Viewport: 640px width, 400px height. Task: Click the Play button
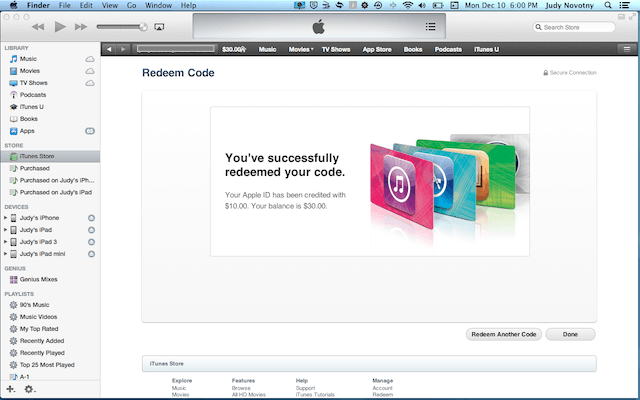click(60, 27)
